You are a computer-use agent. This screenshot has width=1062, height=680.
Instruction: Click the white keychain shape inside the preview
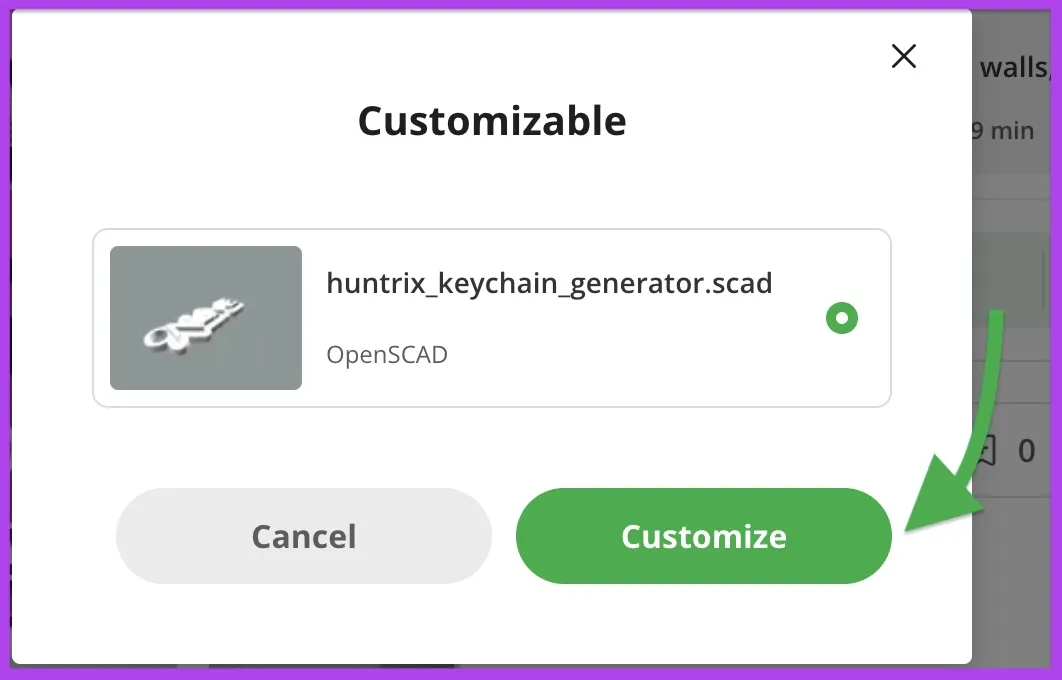coord(193,324)
